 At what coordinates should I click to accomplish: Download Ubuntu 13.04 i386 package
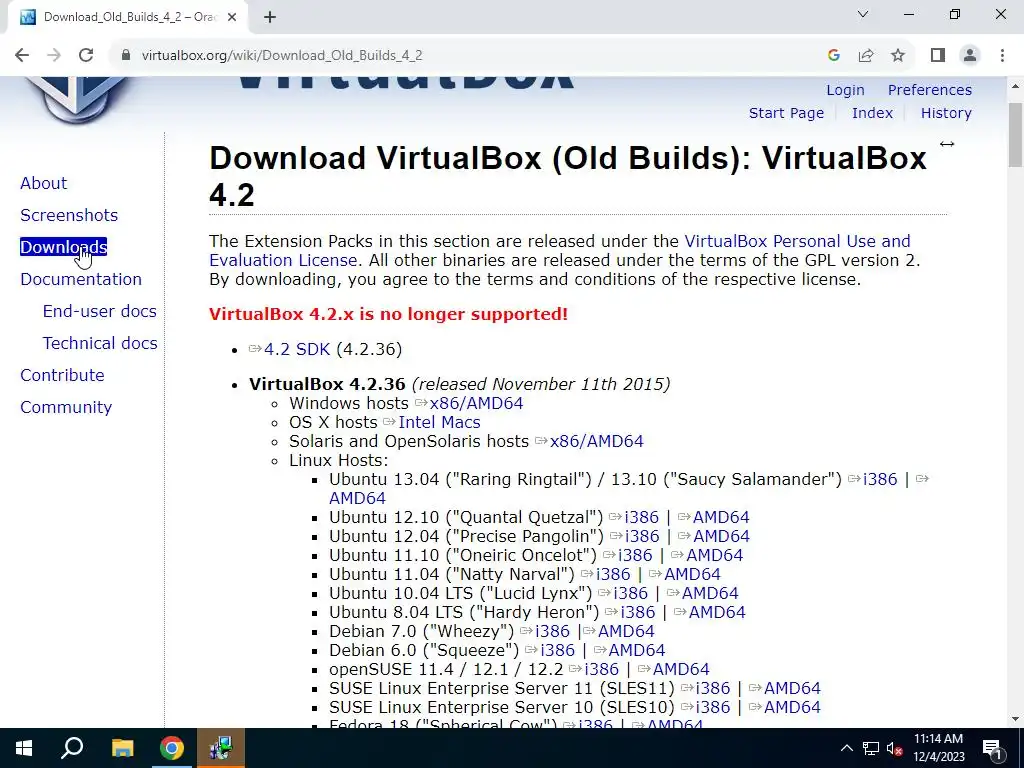click(880, 479)
